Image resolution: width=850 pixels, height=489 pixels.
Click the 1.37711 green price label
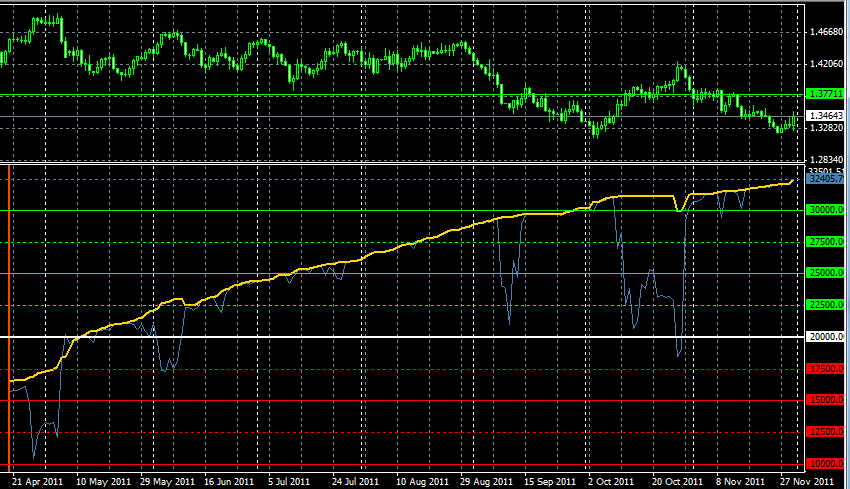point(824,94)
